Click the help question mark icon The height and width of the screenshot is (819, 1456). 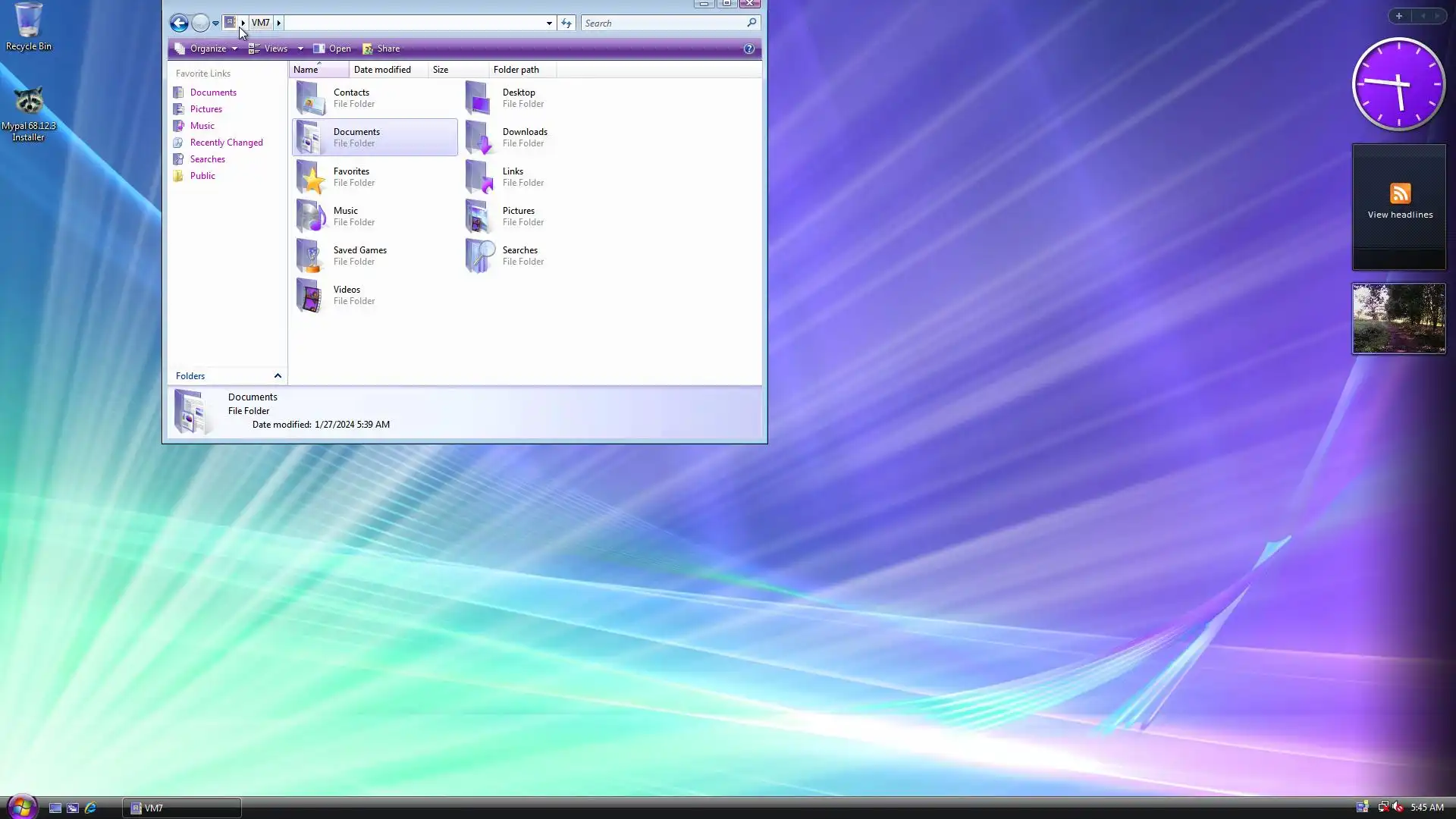(748, 49)
